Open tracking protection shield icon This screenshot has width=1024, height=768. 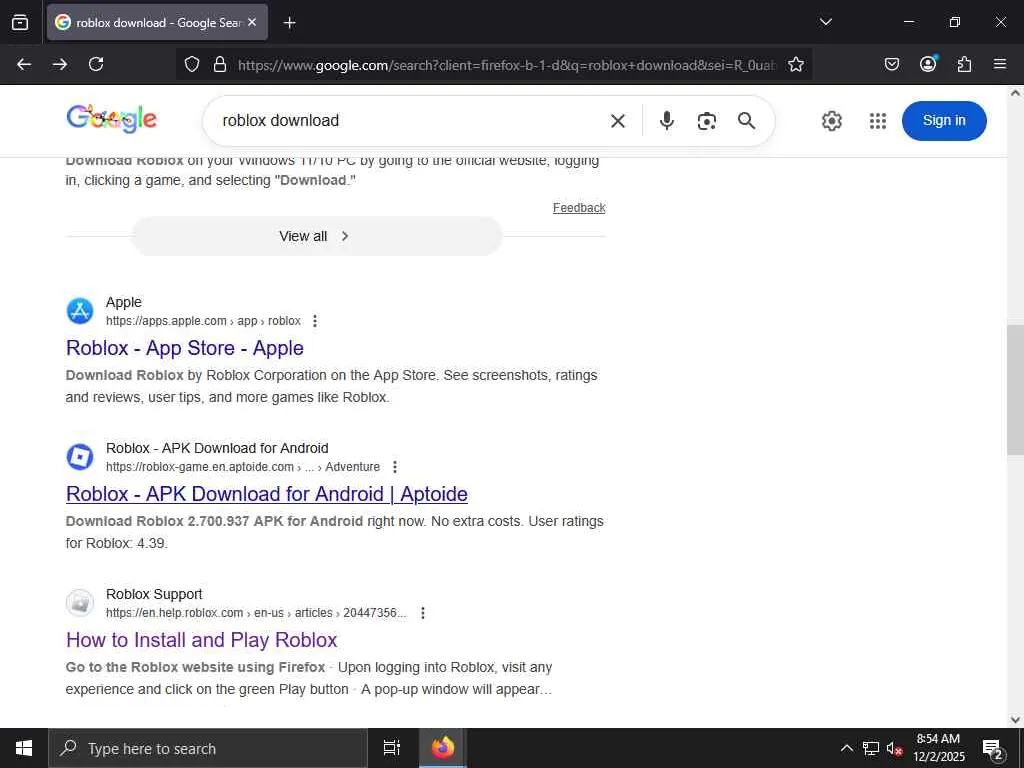191,64
